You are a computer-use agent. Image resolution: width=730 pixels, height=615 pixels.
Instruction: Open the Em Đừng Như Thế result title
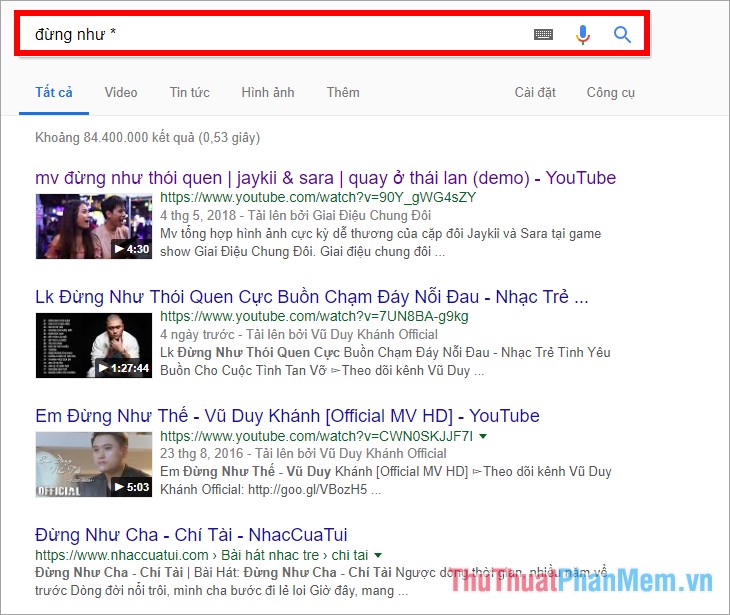point(287,415)
